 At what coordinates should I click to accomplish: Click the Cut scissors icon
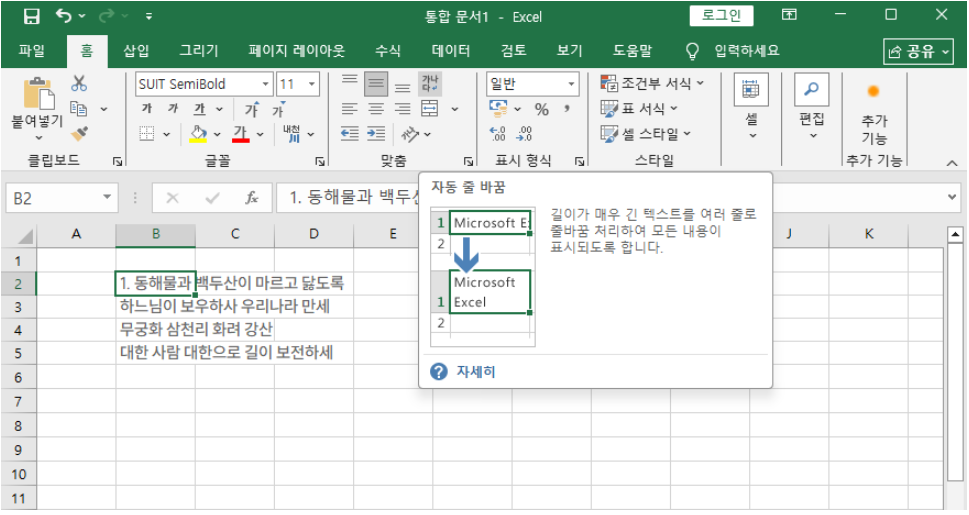(79, 84)
